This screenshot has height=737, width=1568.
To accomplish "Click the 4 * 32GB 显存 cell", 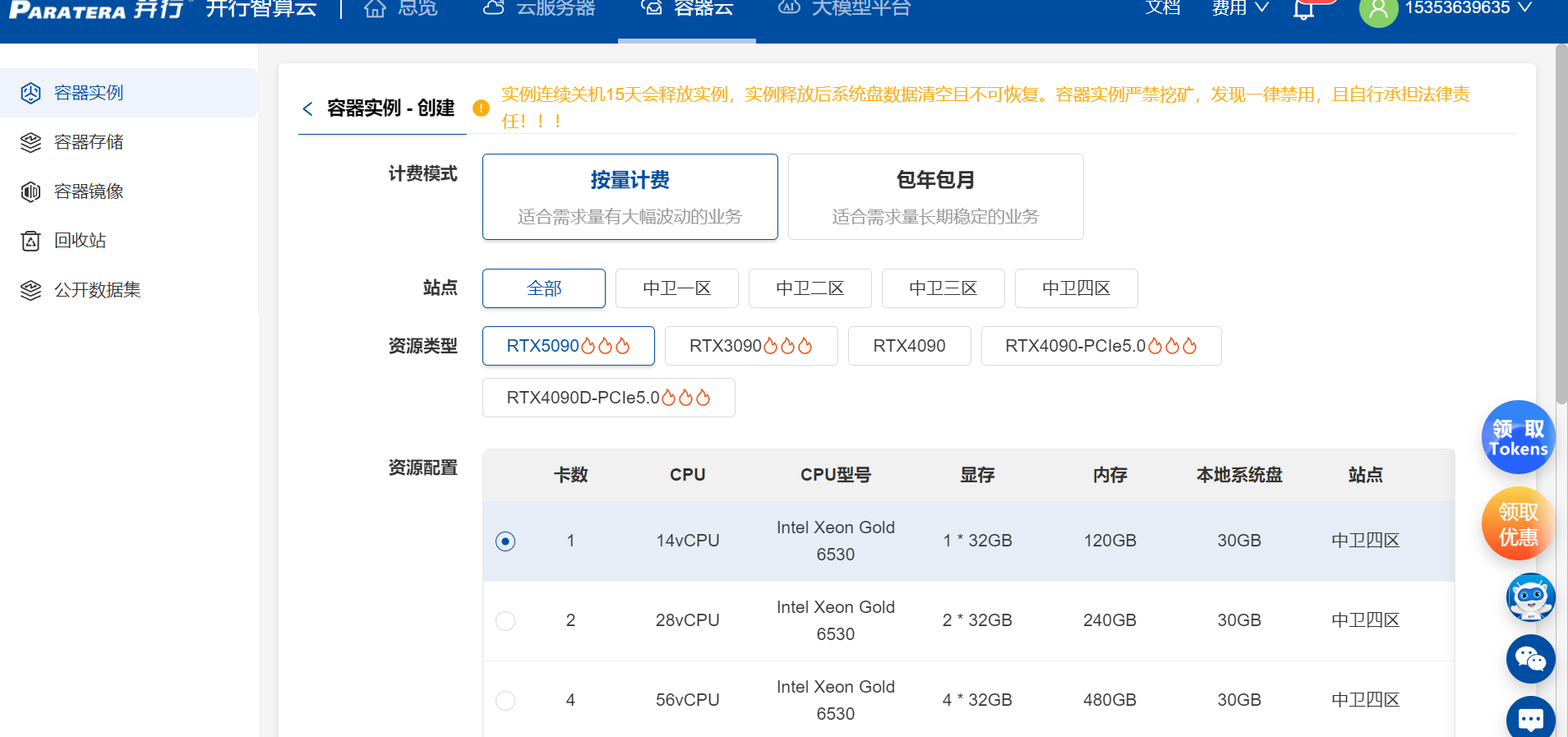I will point(977,700).
